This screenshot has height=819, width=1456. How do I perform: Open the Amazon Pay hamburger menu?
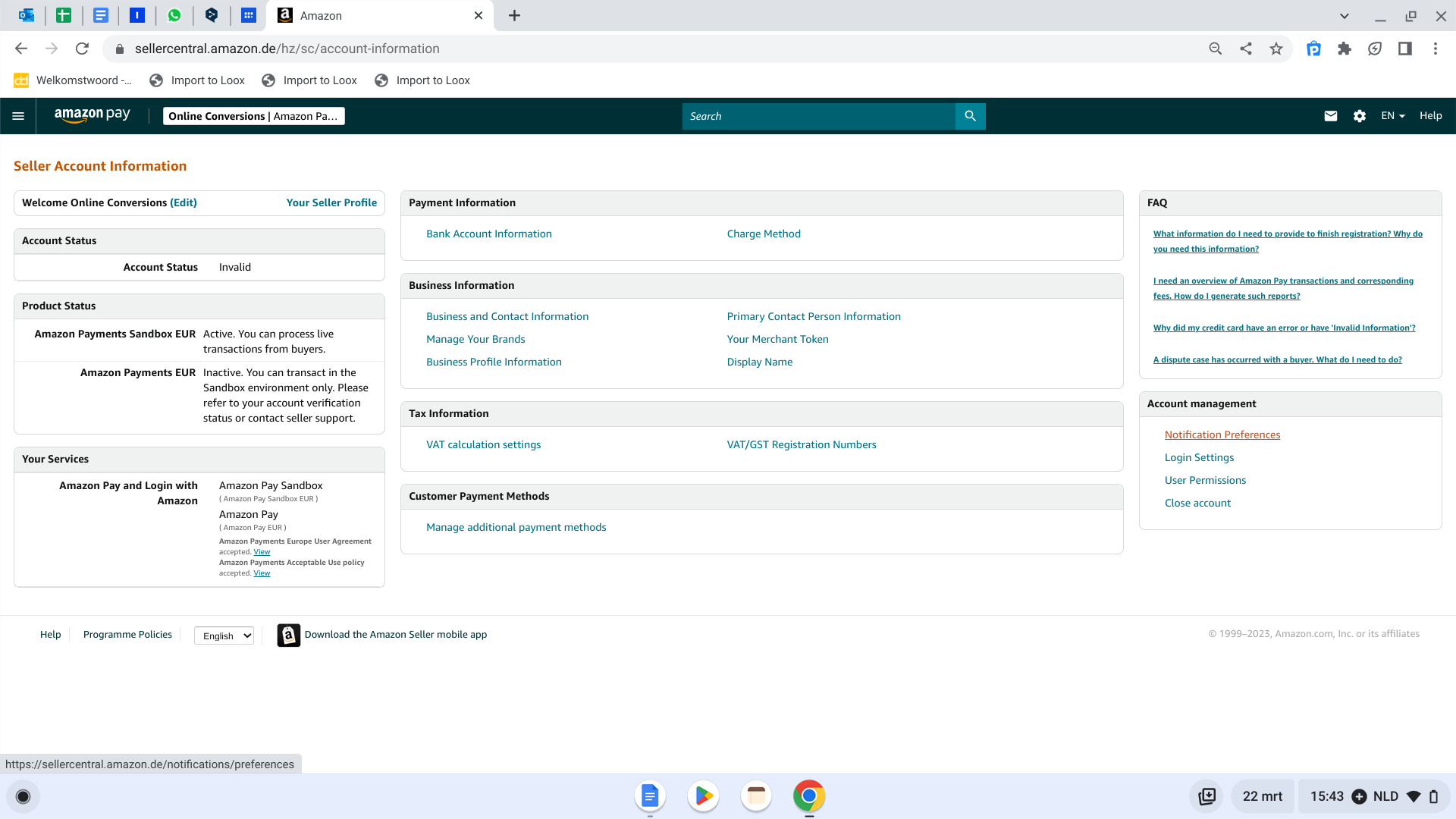tap(18, 115)
